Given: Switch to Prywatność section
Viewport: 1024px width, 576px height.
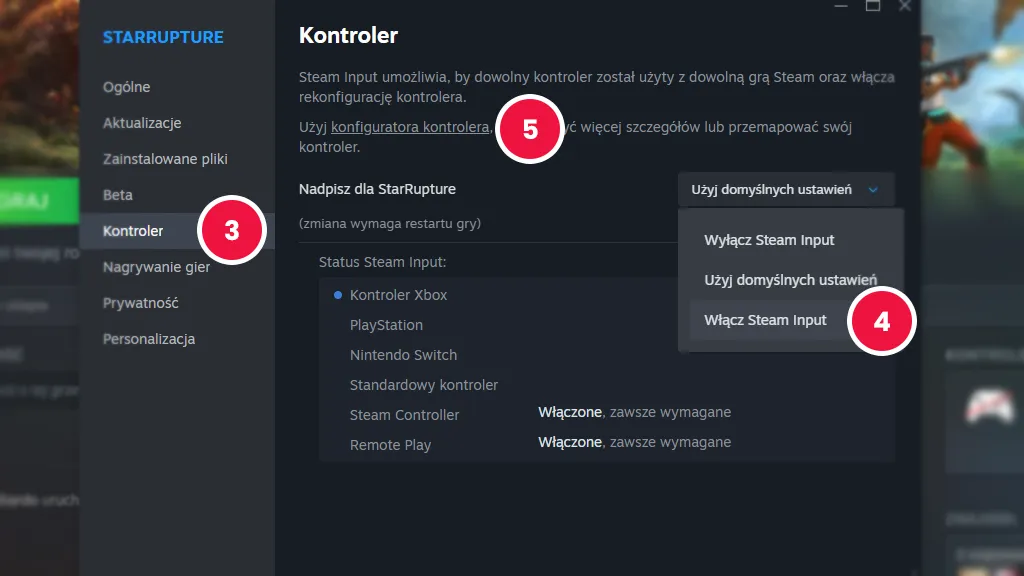Looking at the screenshot, I should tap(140, 303).
